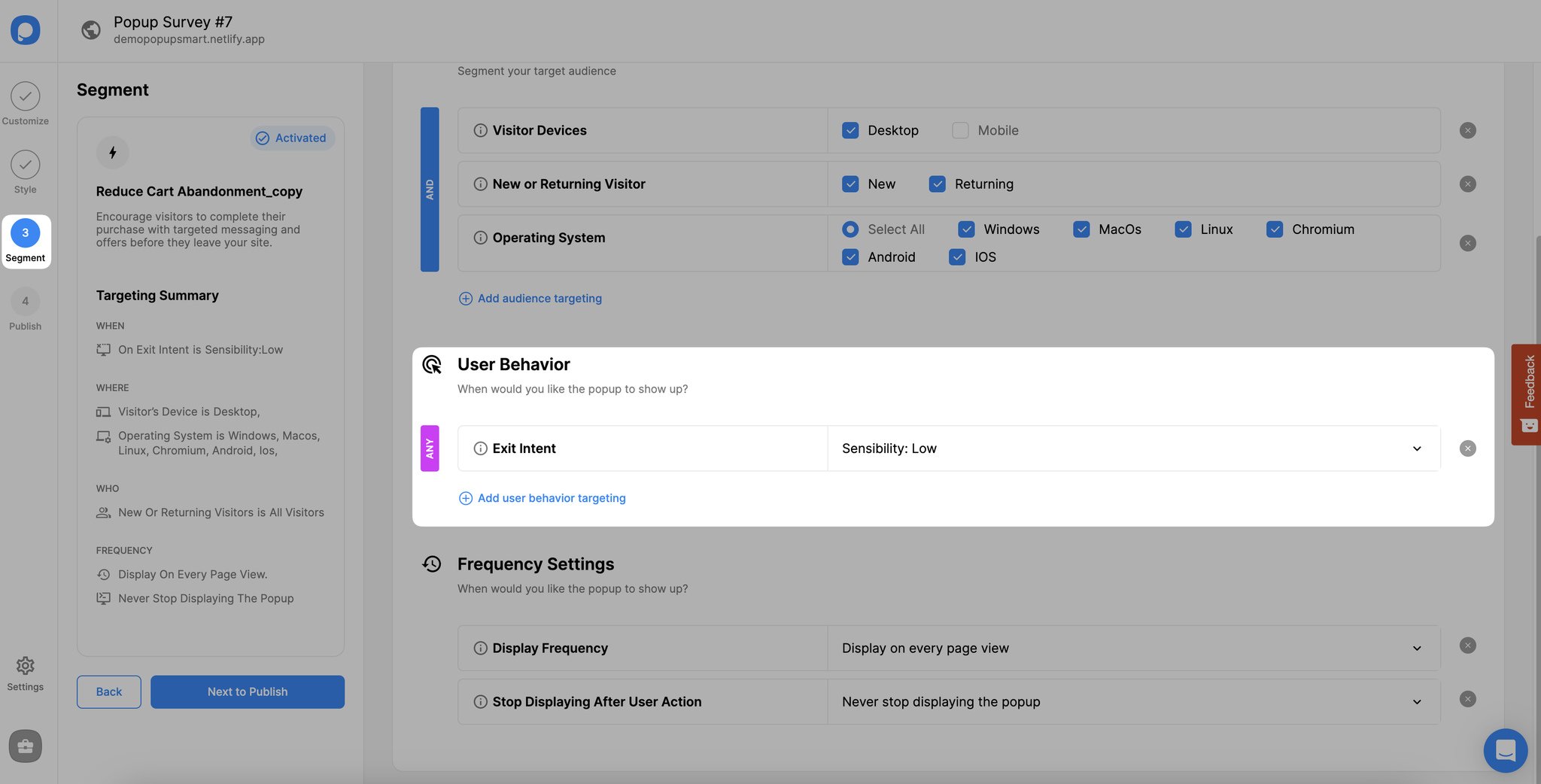Uncheck the Chromium checkbox
Viewport: 1541px width, 784px height.
(1275, 229)
